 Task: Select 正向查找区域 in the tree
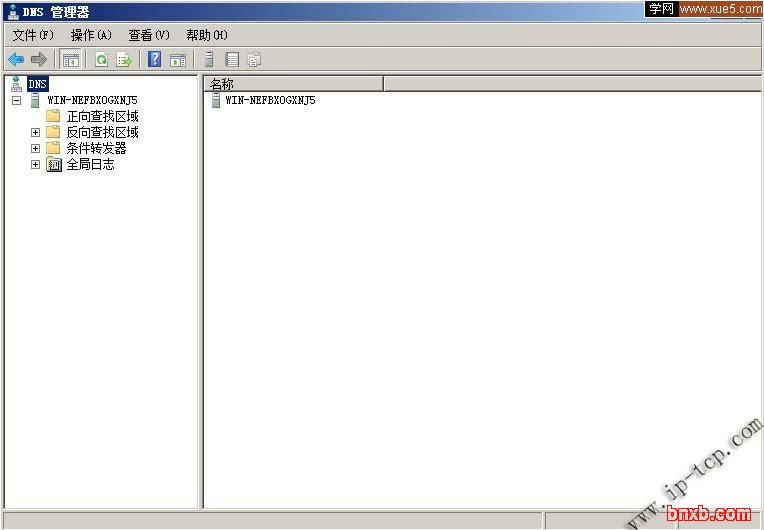coord(103,116)
